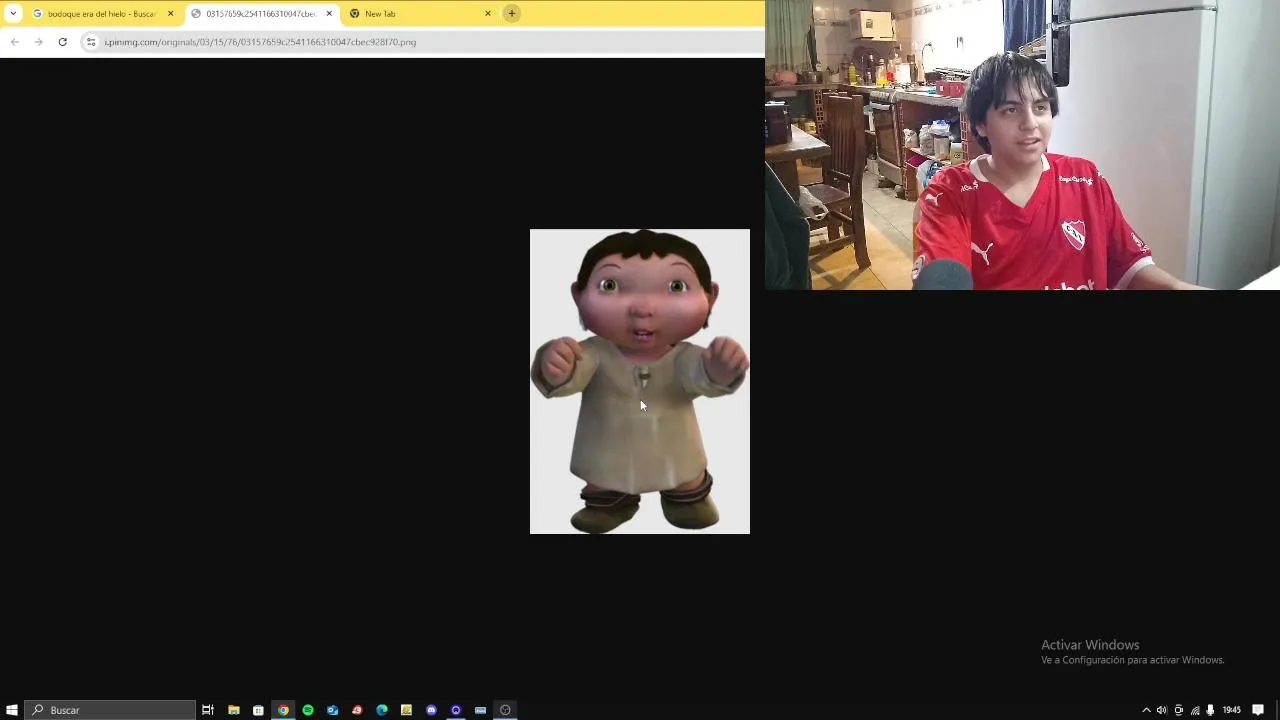This screenshot has width=1280, height=720.
Task: Switch to OBS Studio in the taskbar
Action: pyautogui.click(x=505, y=710)
